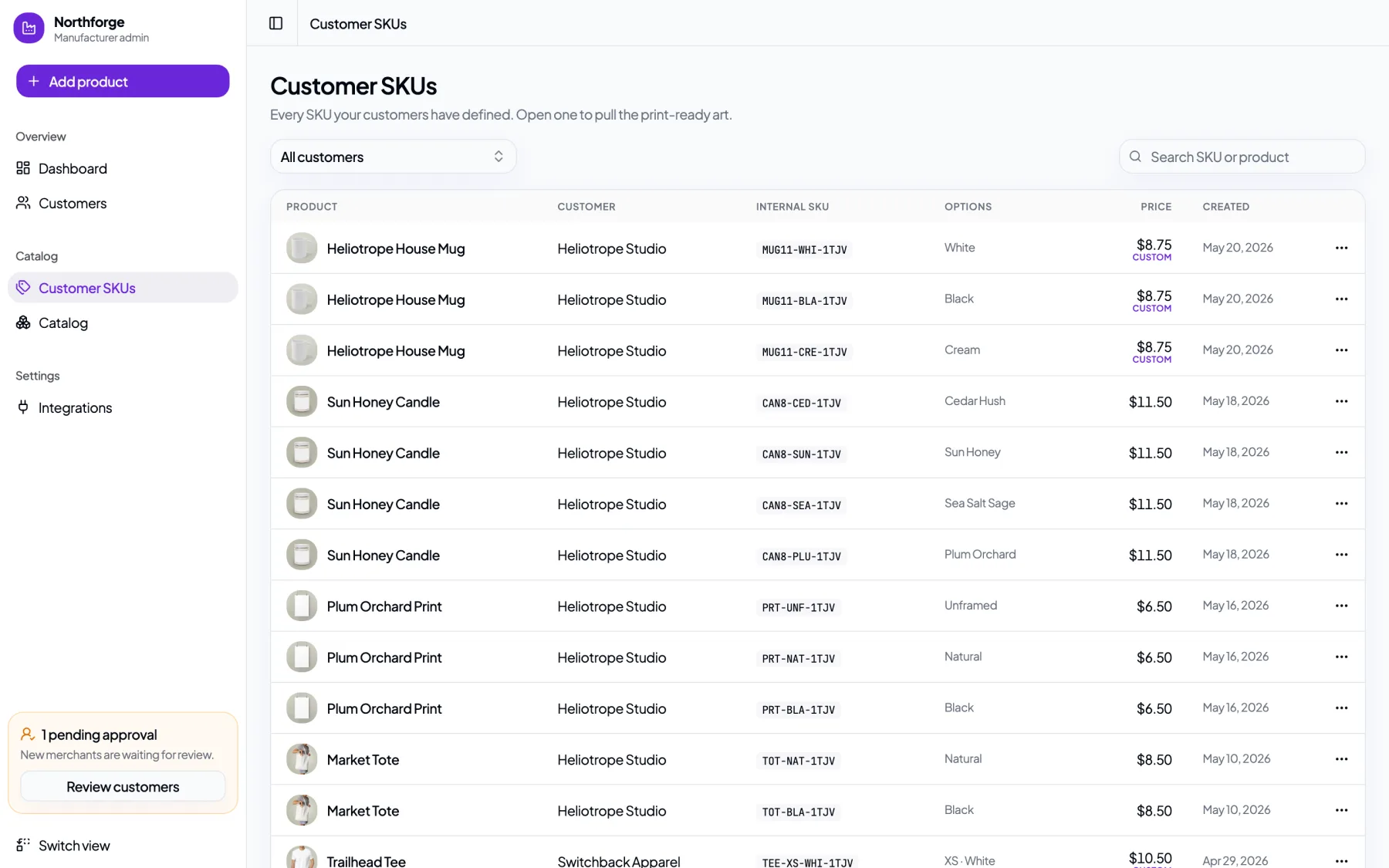1389x868 pixels.
Task: Open row actions for TOT-BLA-1TJV
Action: (1341, 810)
